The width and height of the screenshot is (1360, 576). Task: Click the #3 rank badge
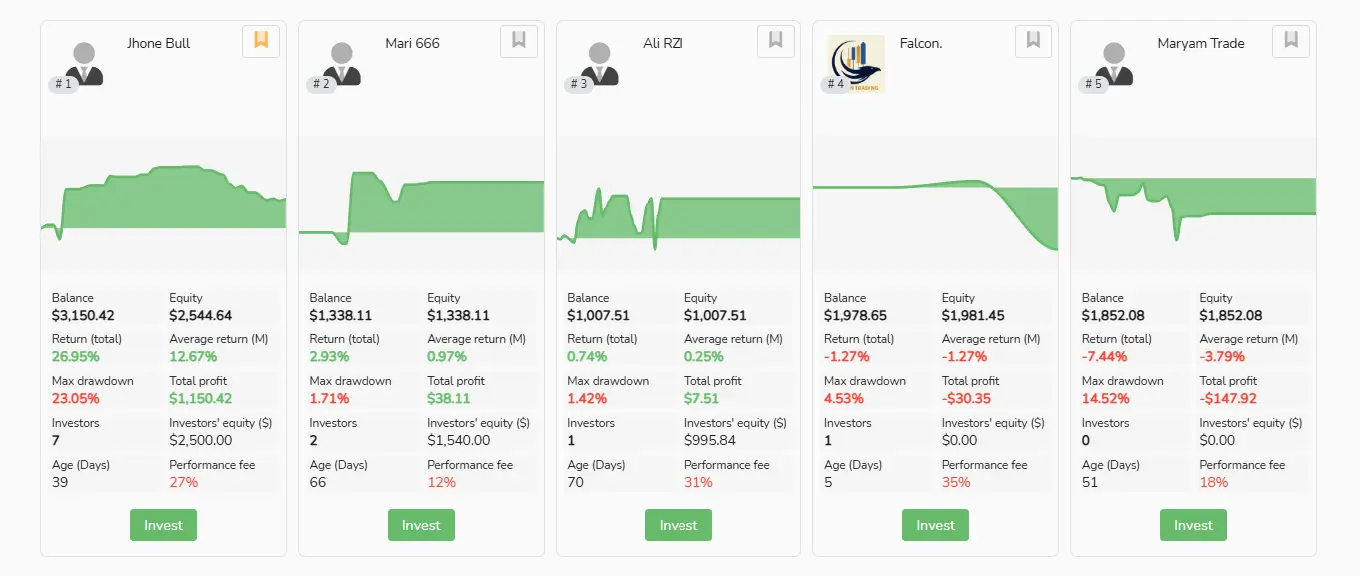point(578,84)
